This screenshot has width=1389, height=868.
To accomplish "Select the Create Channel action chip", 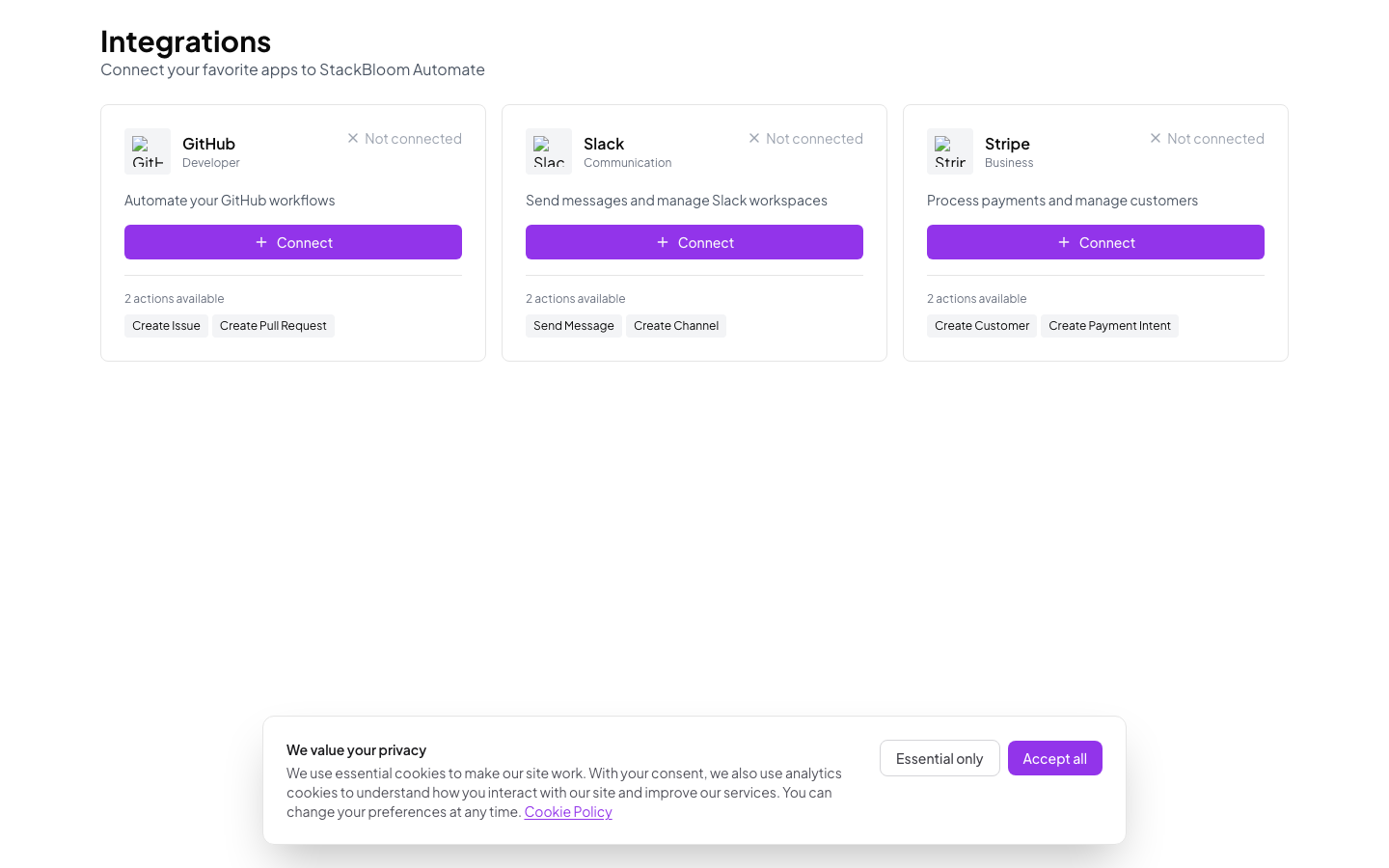I will click(676, 325).
